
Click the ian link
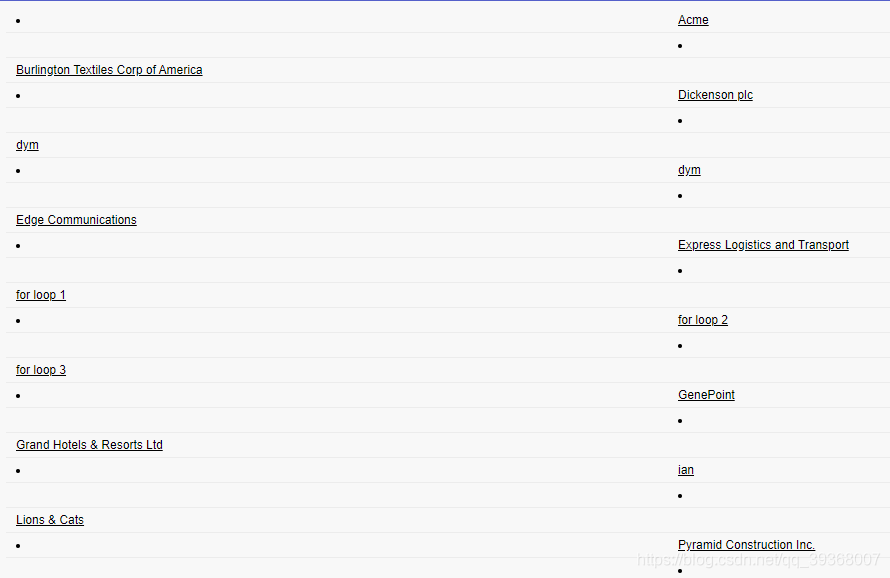point(686,469)
